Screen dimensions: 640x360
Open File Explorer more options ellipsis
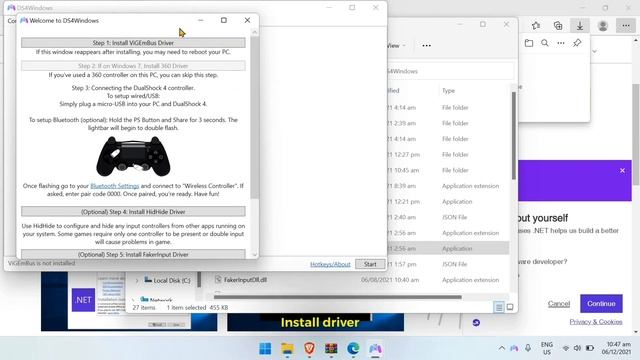[x=426, y=46]
